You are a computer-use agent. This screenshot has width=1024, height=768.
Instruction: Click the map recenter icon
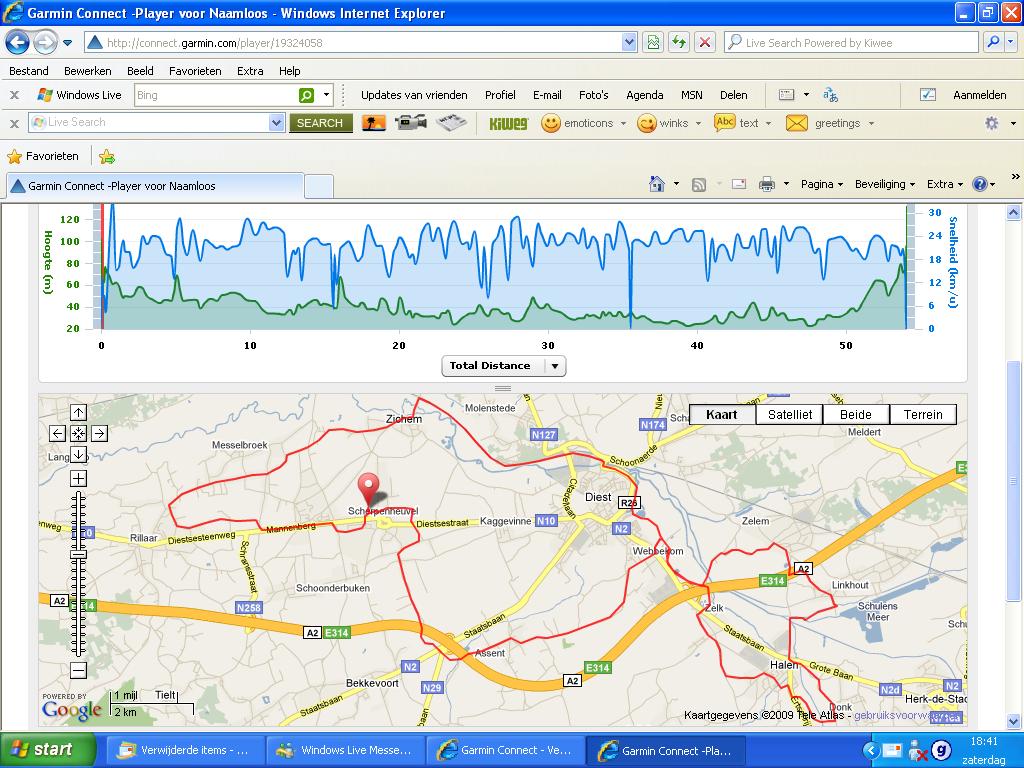pyautogui.click(x=78, y=434)
